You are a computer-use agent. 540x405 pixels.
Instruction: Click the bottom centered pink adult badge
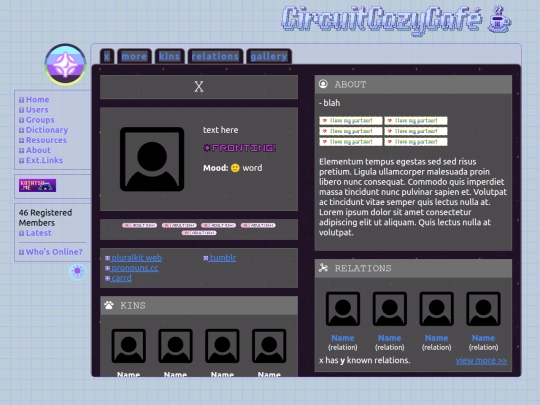199,233
